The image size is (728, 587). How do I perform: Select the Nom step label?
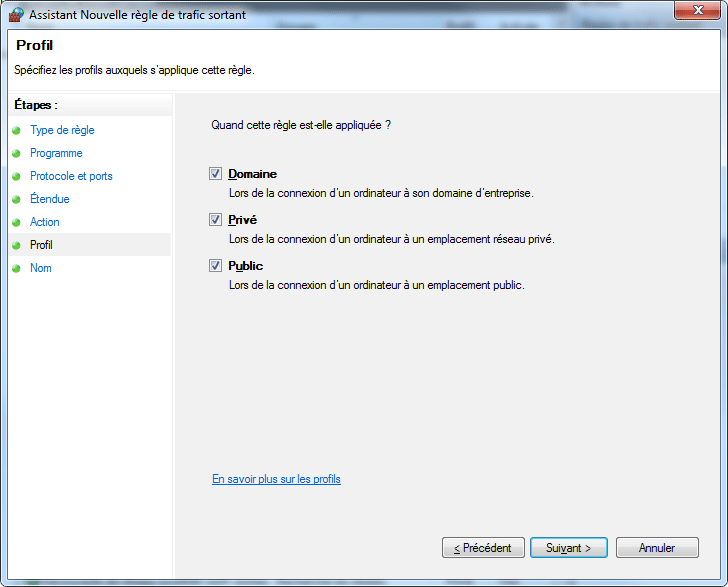pos(41,268)
